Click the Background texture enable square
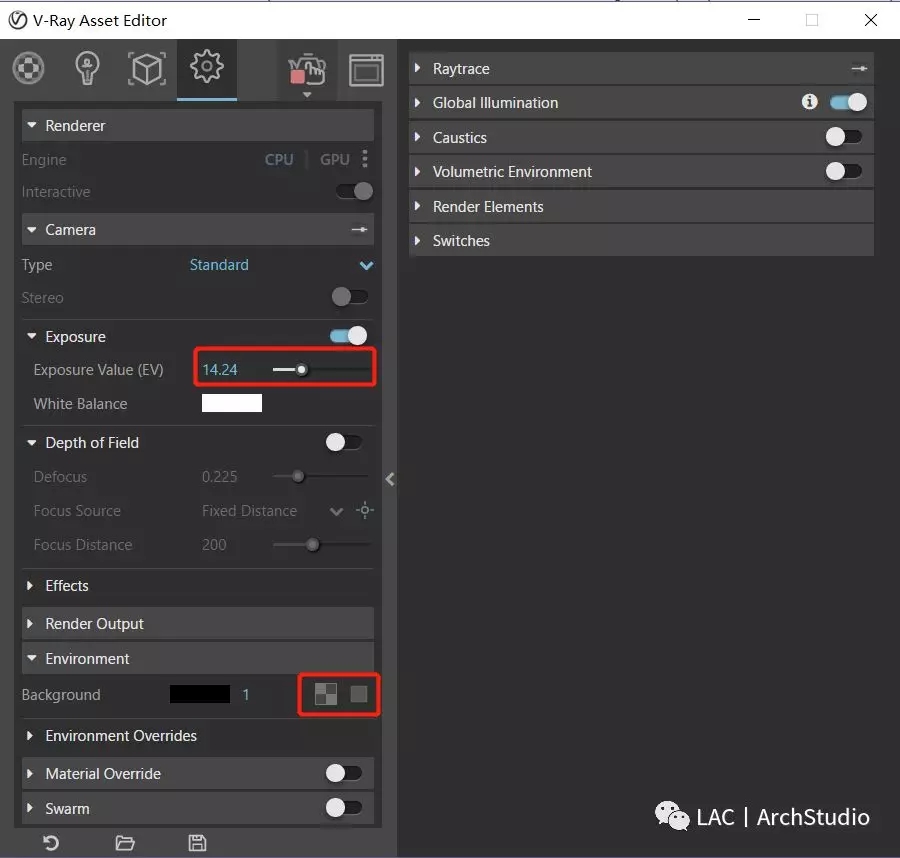 (359, 694)
